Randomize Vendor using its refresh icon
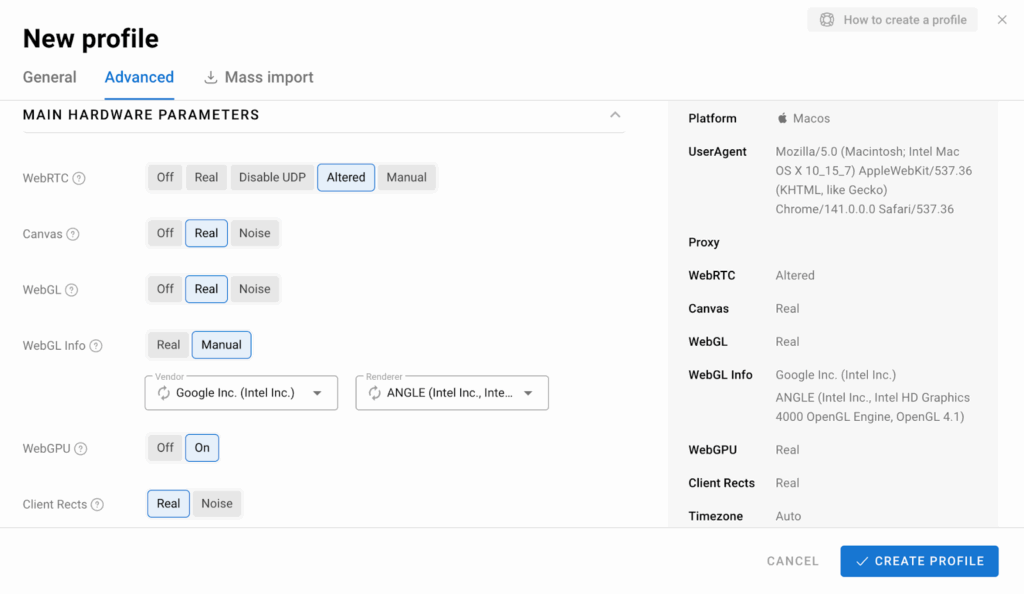Screen dimensions: 1024x595 tap(164, 393)
